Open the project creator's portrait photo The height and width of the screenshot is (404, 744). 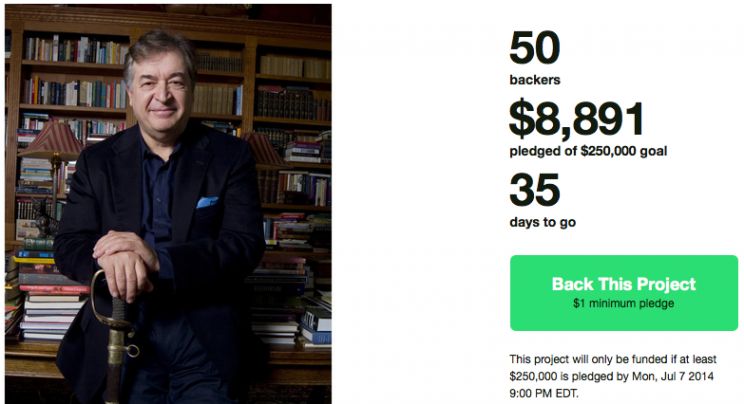point(168,204)
